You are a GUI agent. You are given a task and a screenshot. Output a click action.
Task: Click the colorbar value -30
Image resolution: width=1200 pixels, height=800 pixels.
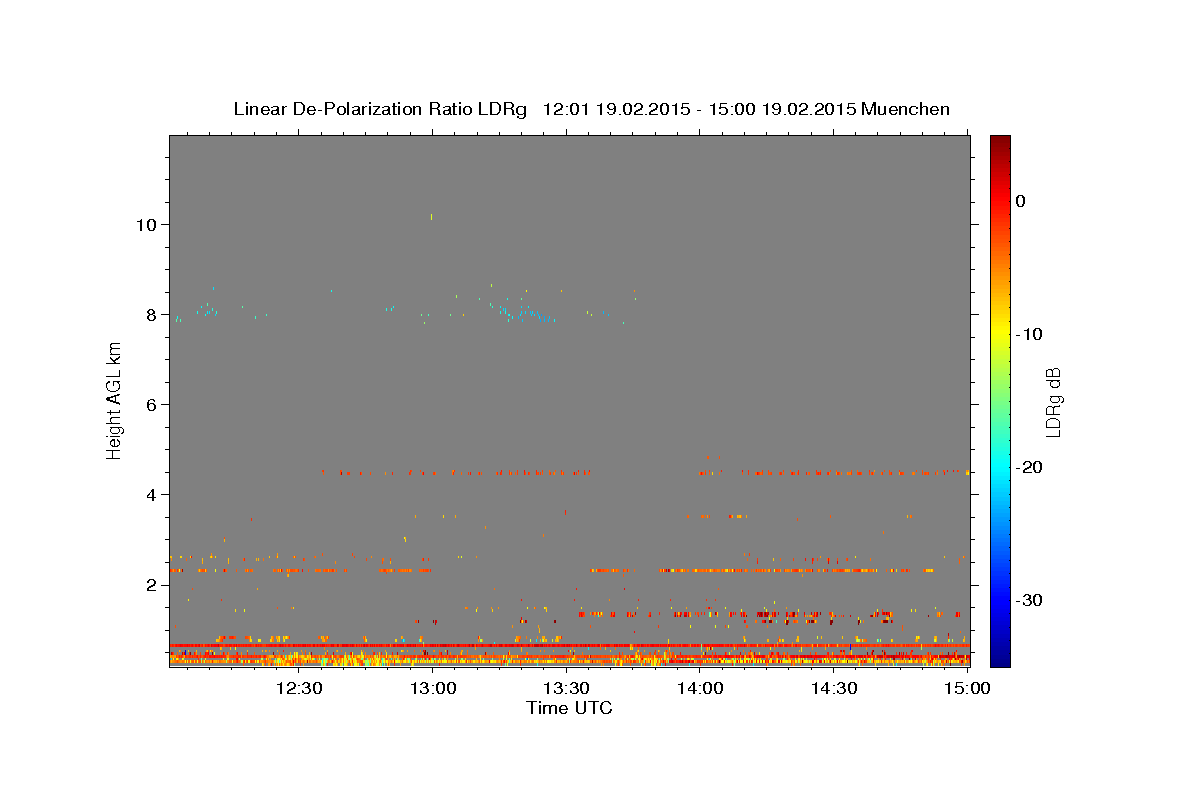click(x=1029, y=600)
